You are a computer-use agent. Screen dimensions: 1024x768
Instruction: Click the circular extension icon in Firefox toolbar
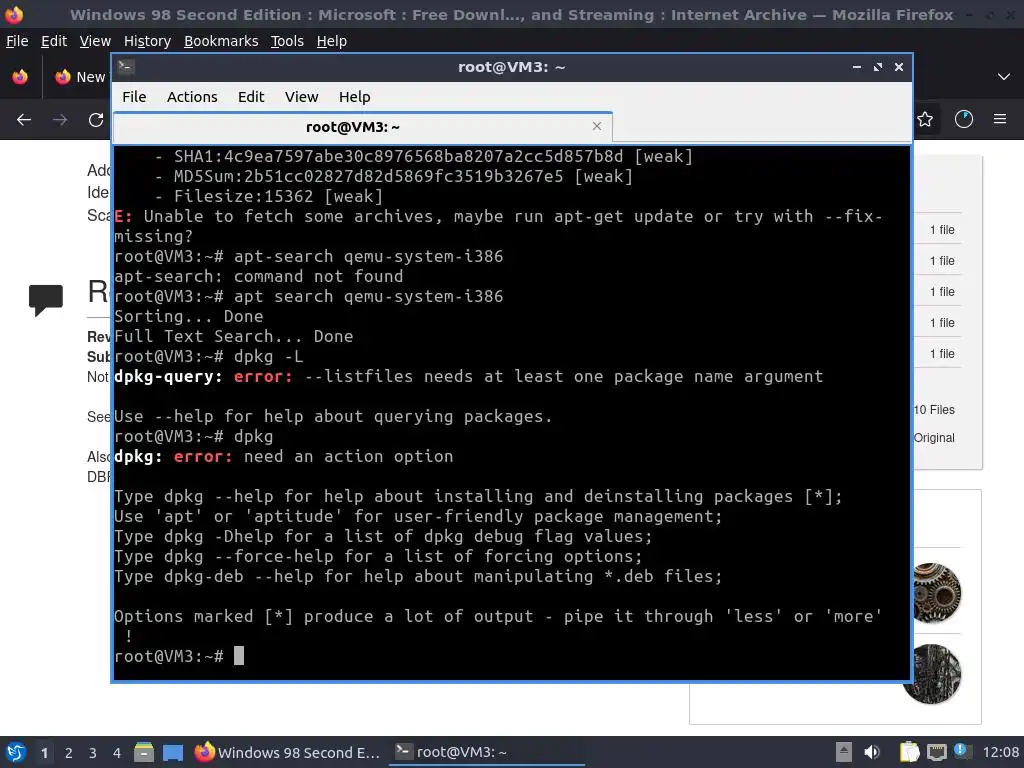pos(963,119)
